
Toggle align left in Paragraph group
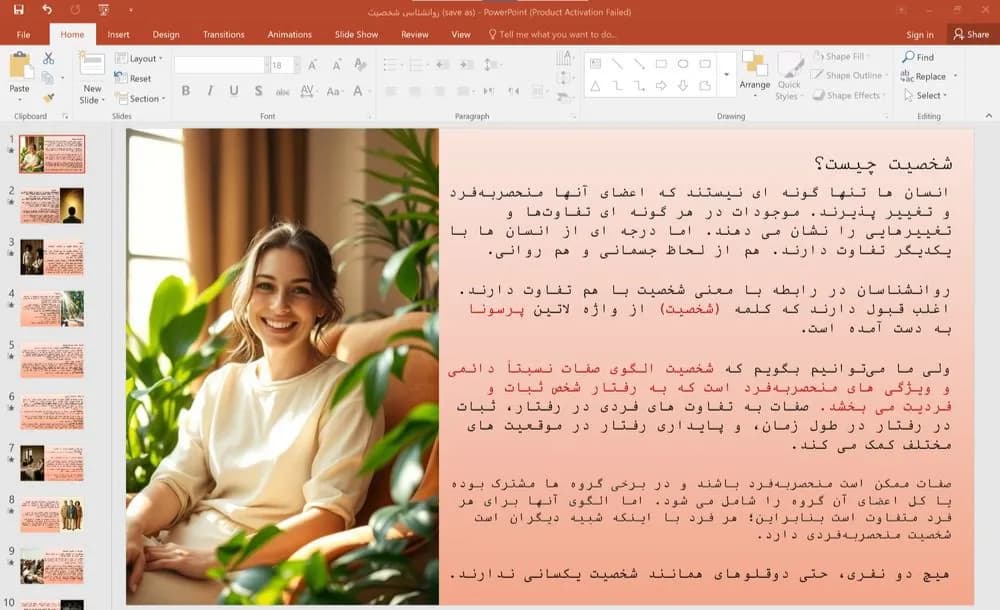coord(391,91)
